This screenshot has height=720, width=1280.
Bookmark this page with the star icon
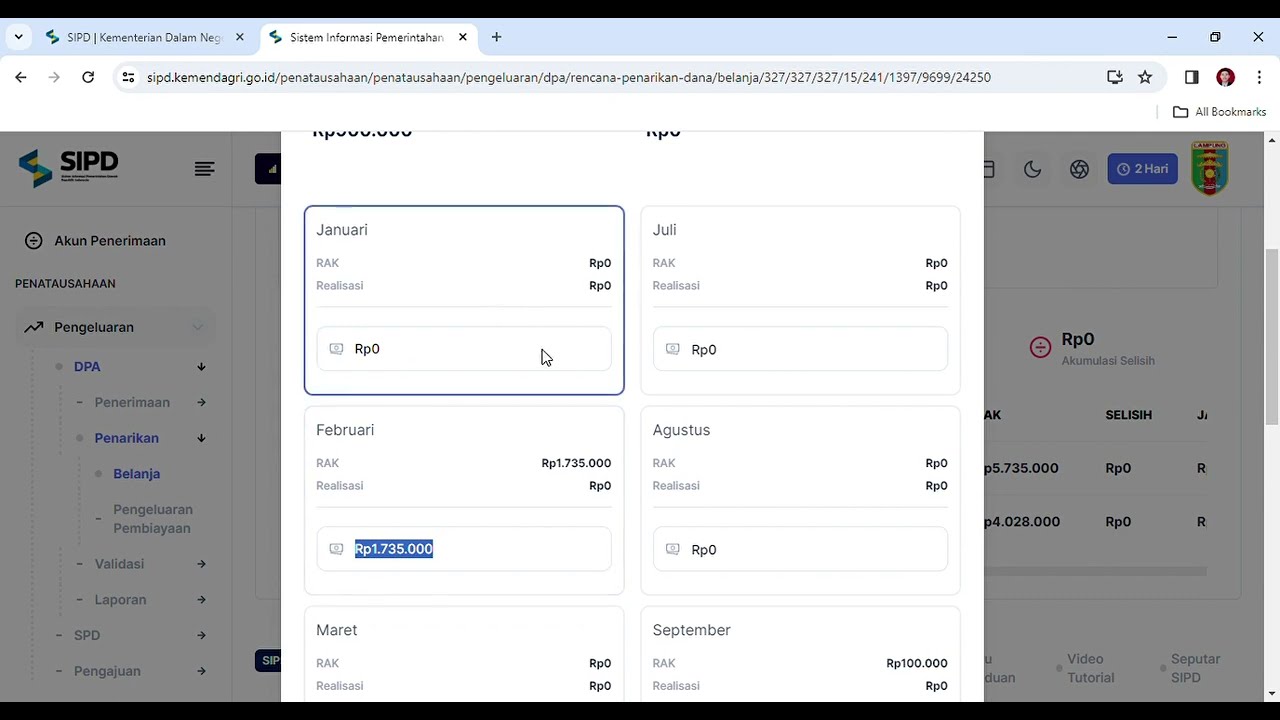[1145, 77]
